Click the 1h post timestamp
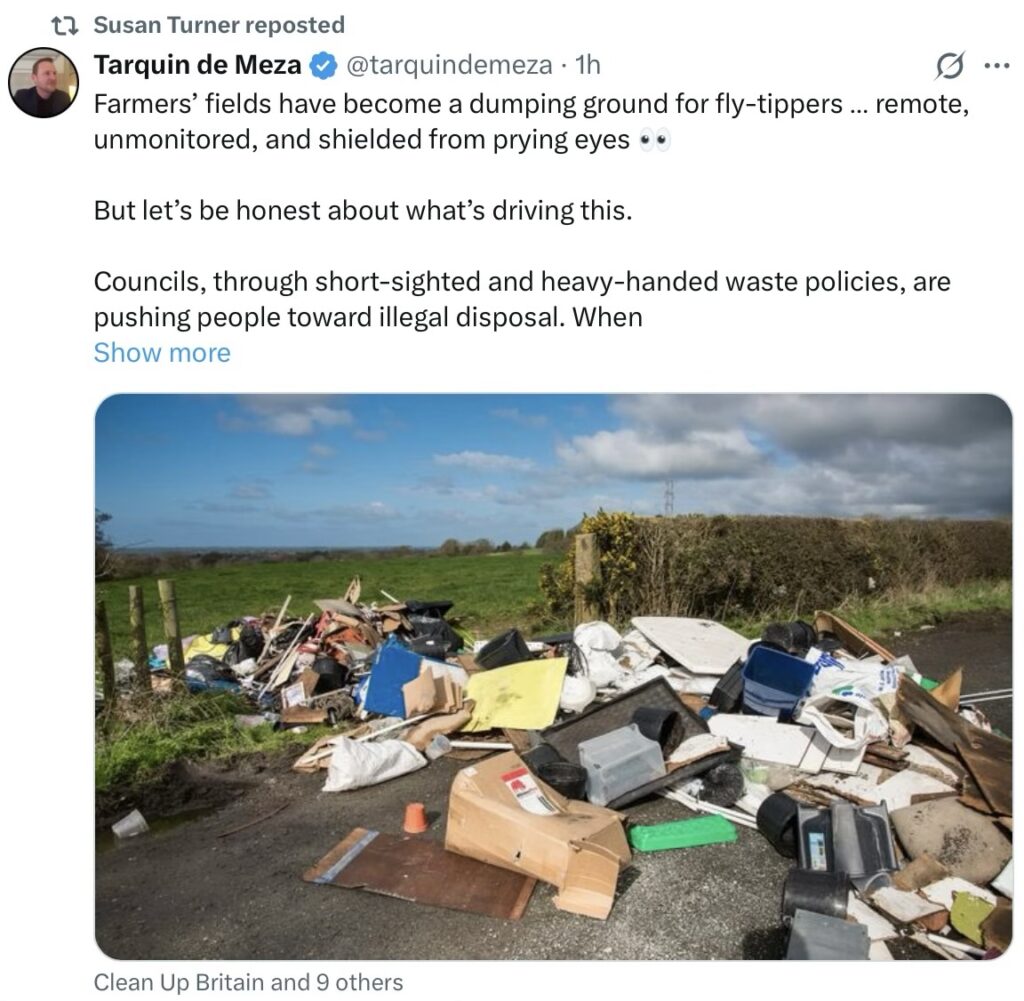 click(x=588, y=66)
